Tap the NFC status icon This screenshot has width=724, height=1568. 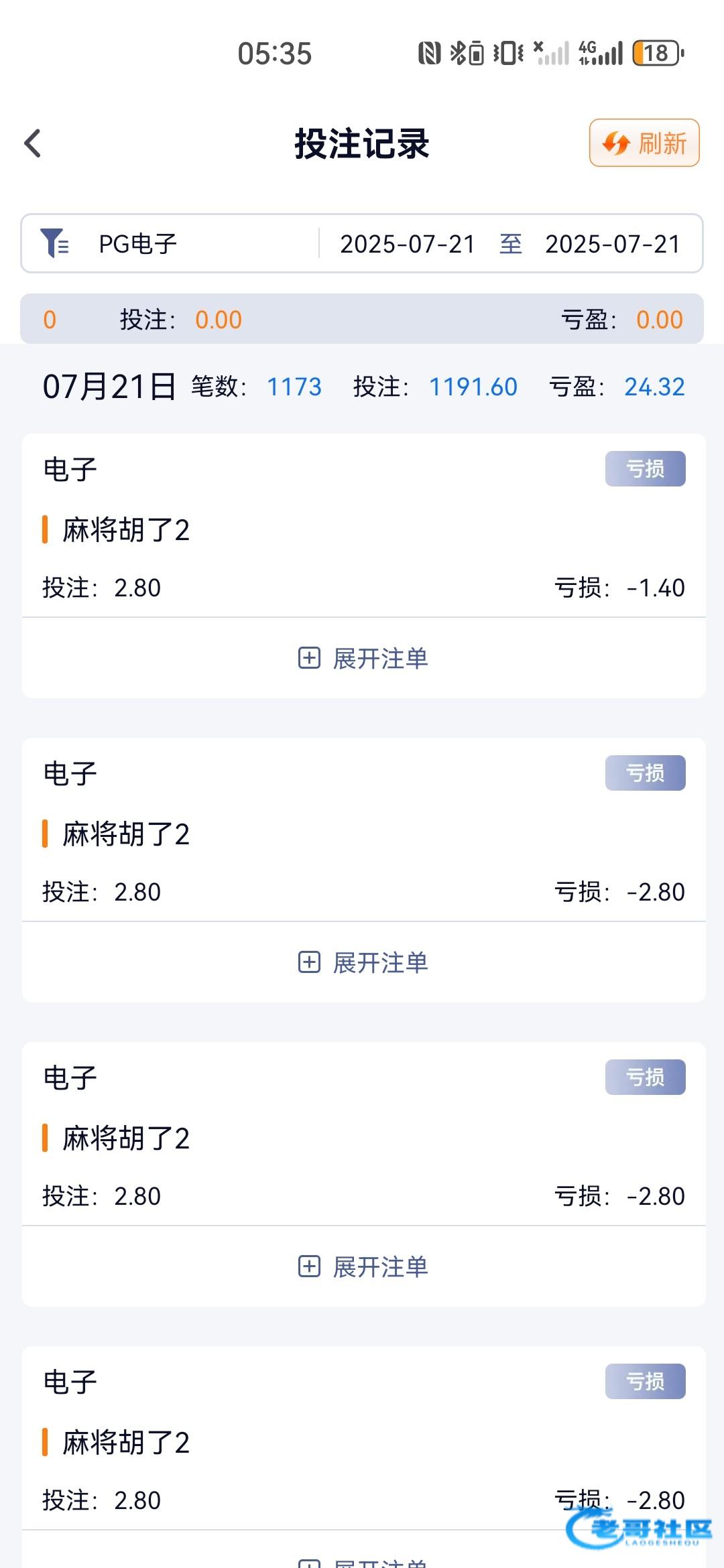(x=429, y=53)
